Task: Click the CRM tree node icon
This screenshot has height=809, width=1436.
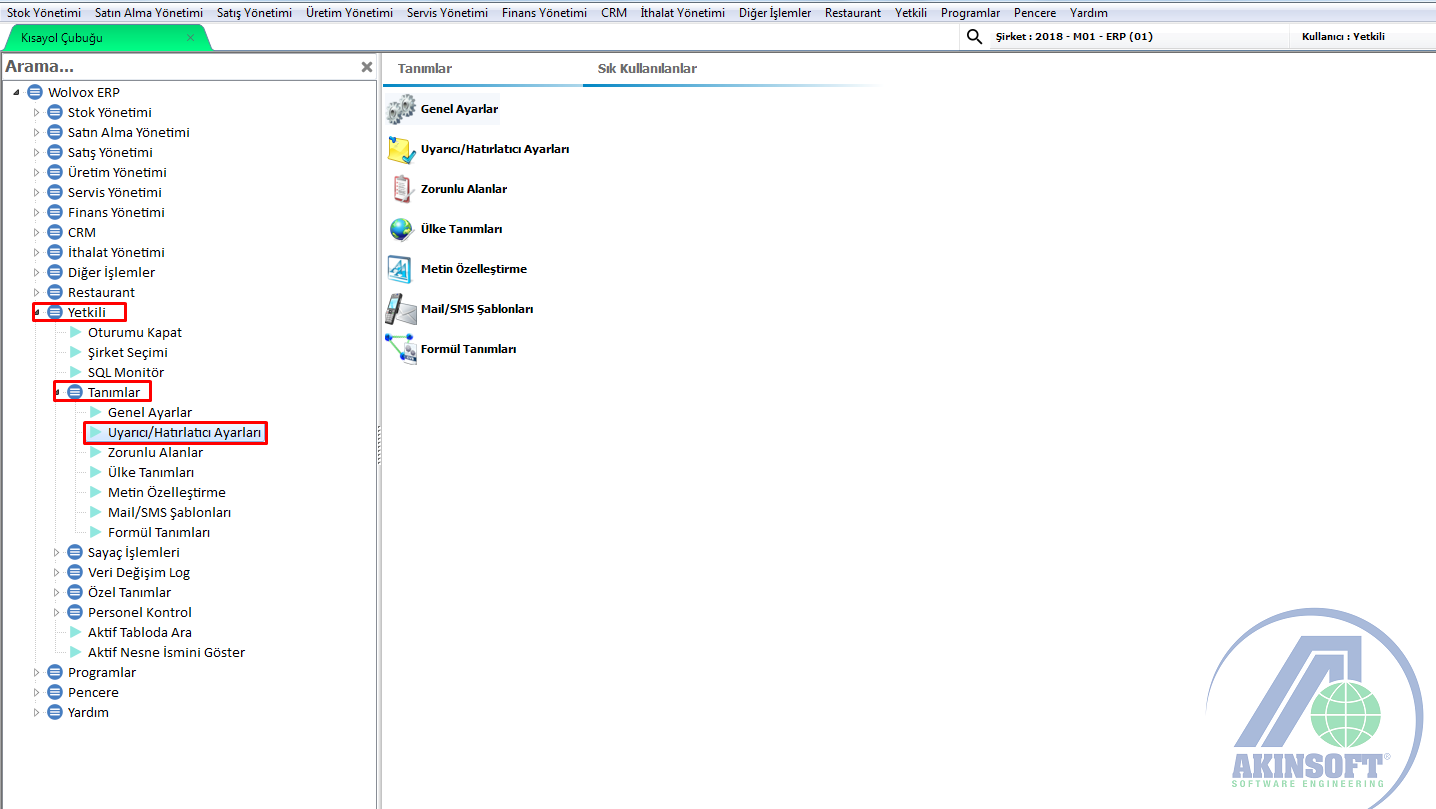Action: pos(56,232)
